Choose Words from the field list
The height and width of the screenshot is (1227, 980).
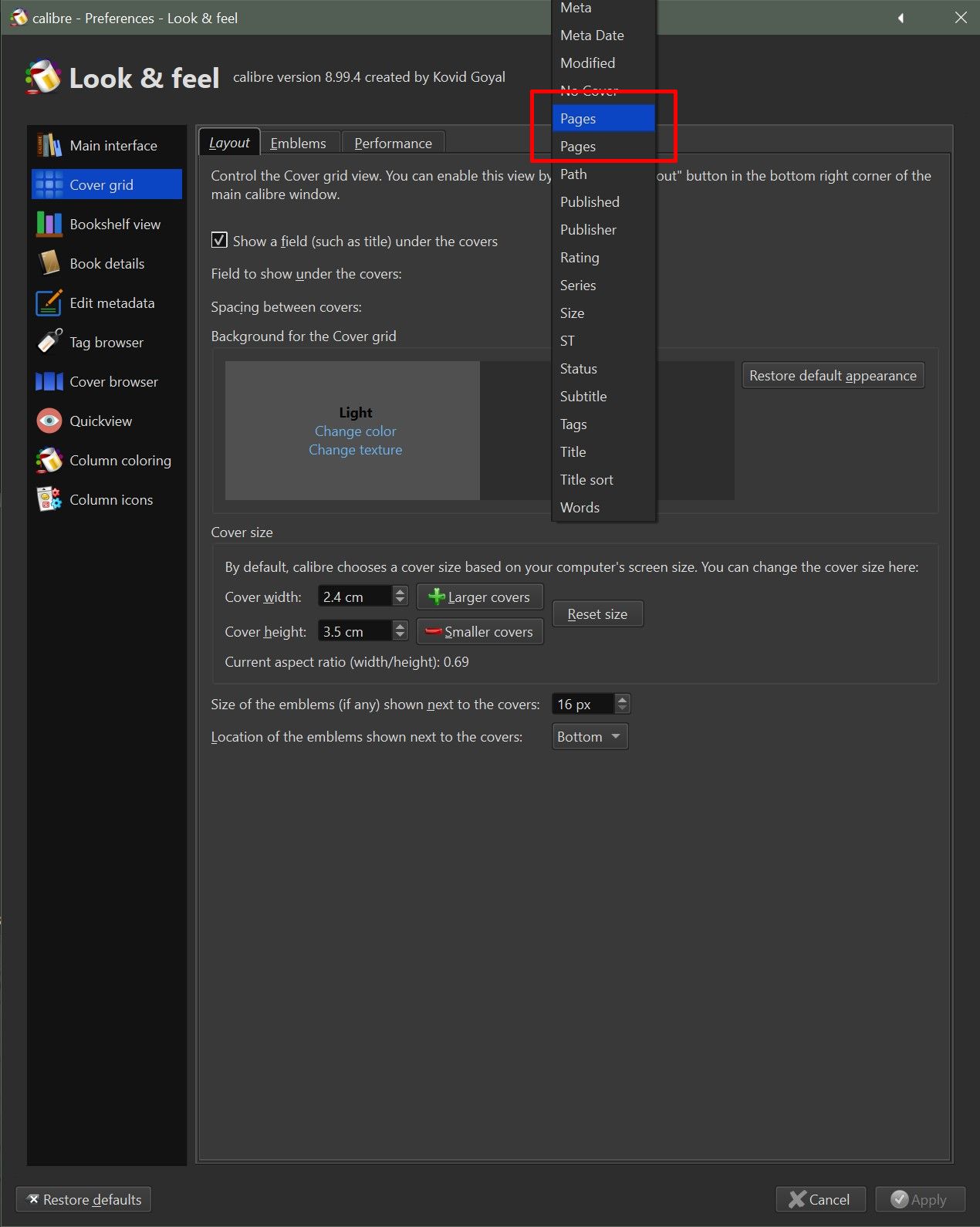(x=603, y=508)
